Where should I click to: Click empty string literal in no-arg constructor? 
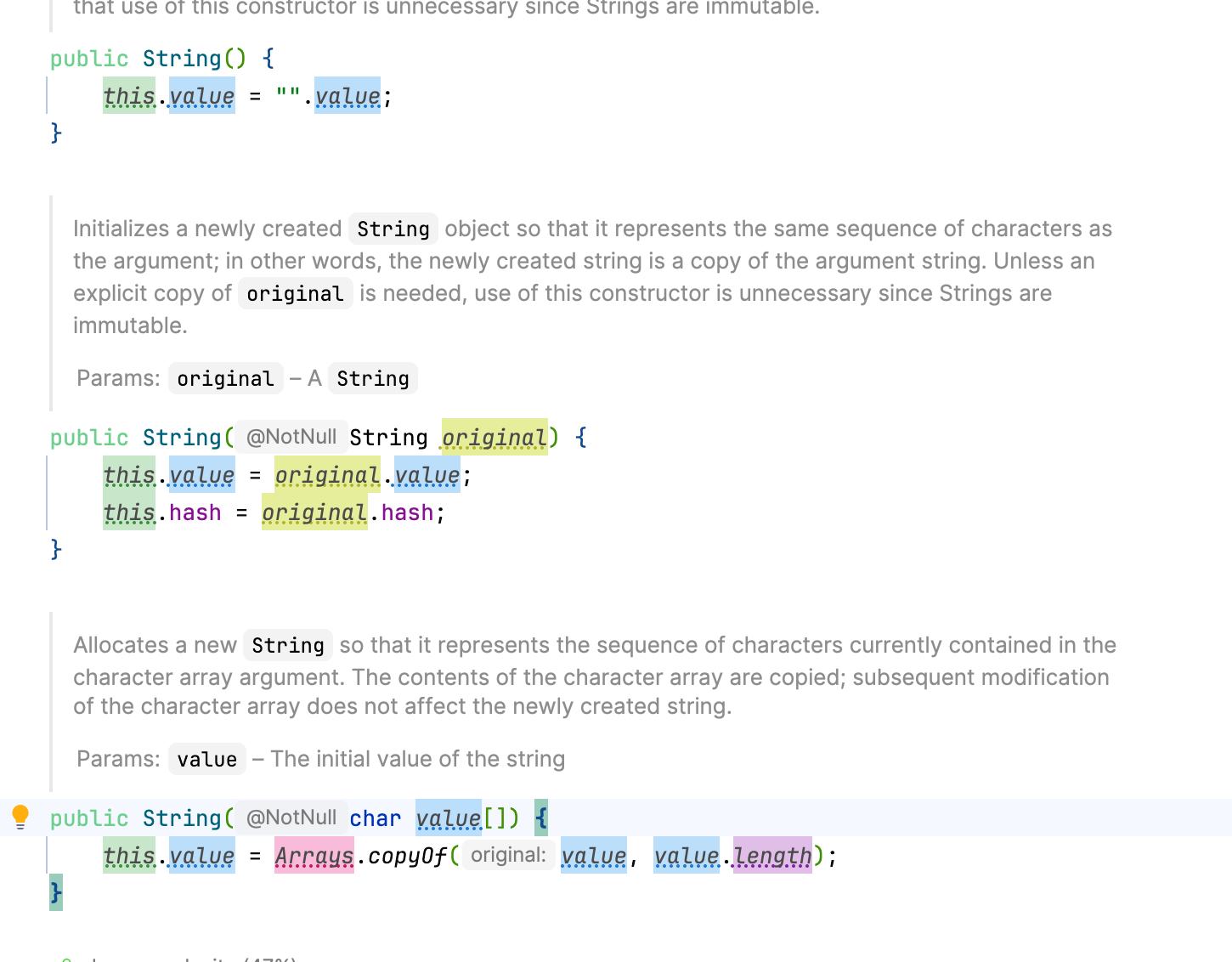tap(288, 96)
